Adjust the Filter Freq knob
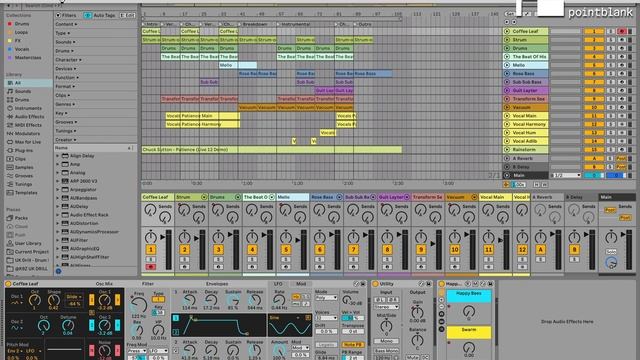This screenshot has width=640, height=360. coord(139,305)
